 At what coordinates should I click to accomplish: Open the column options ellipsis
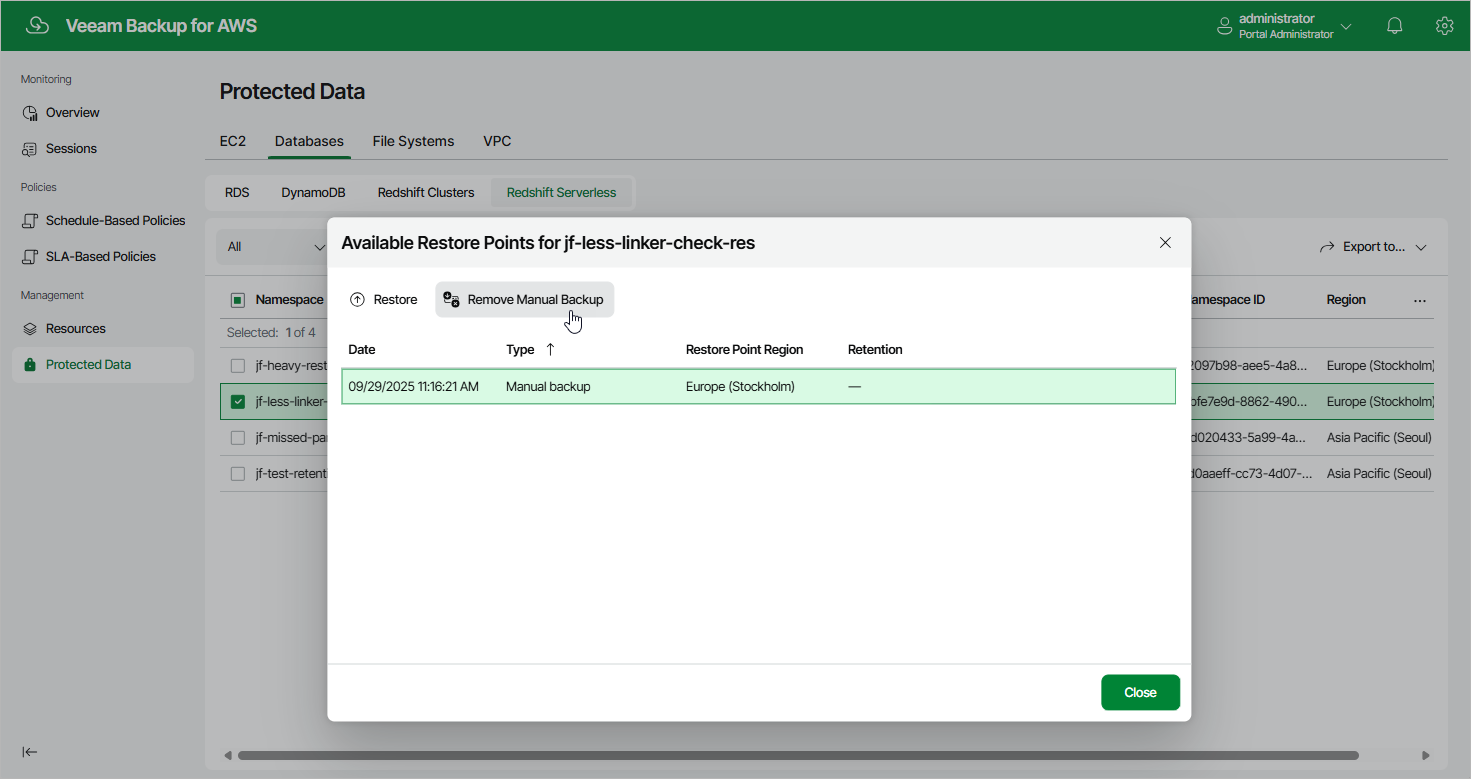tap(1420, 300)
